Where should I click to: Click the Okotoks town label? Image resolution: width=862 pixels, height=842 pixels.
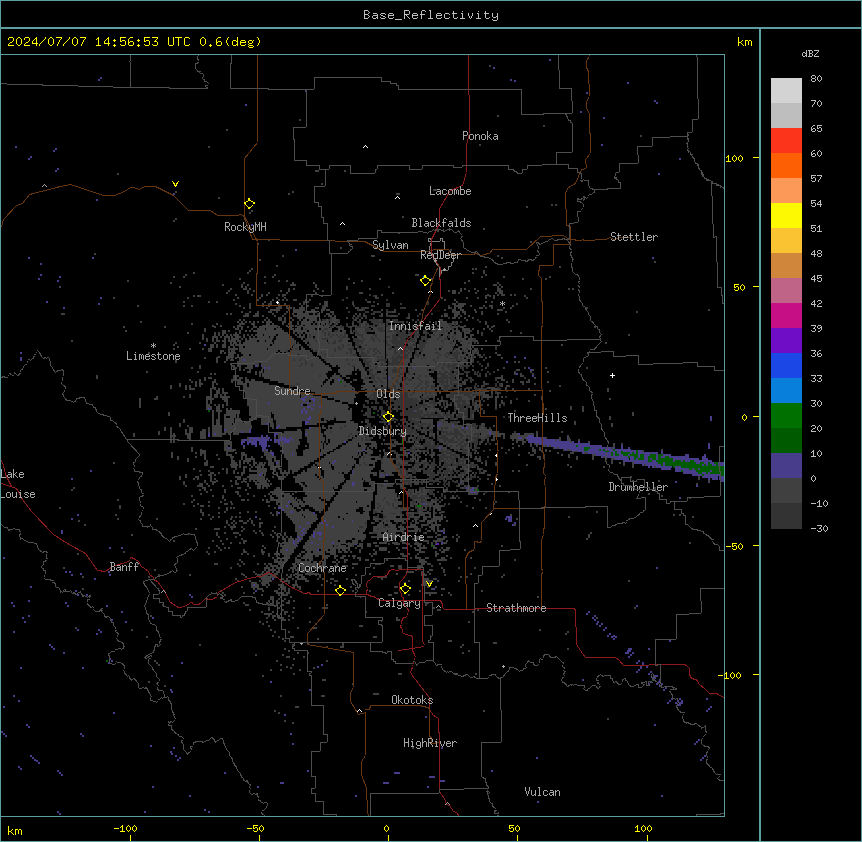[x=412, y=700]
